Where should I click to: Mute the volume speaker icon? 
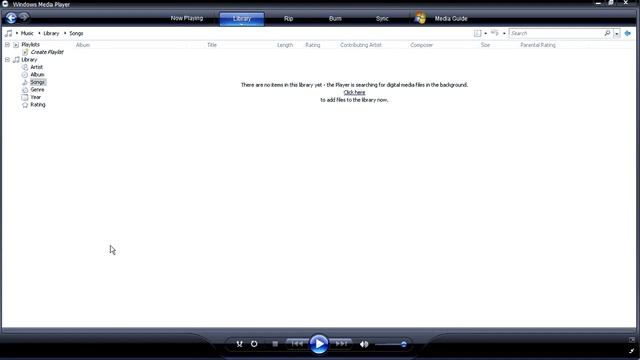click(x=364, y=344)
